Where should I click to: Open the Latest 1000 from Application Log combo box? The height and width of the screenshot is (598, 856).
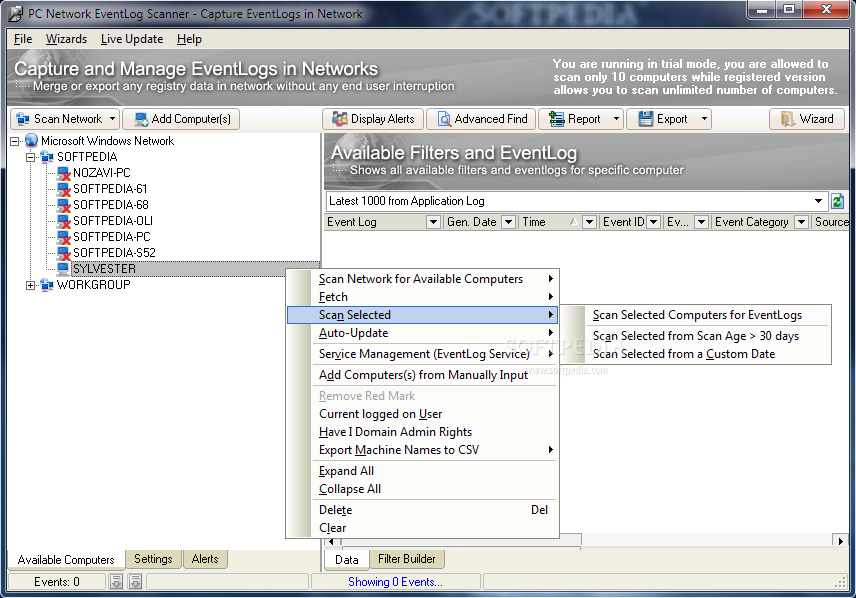tap(577, 201)
